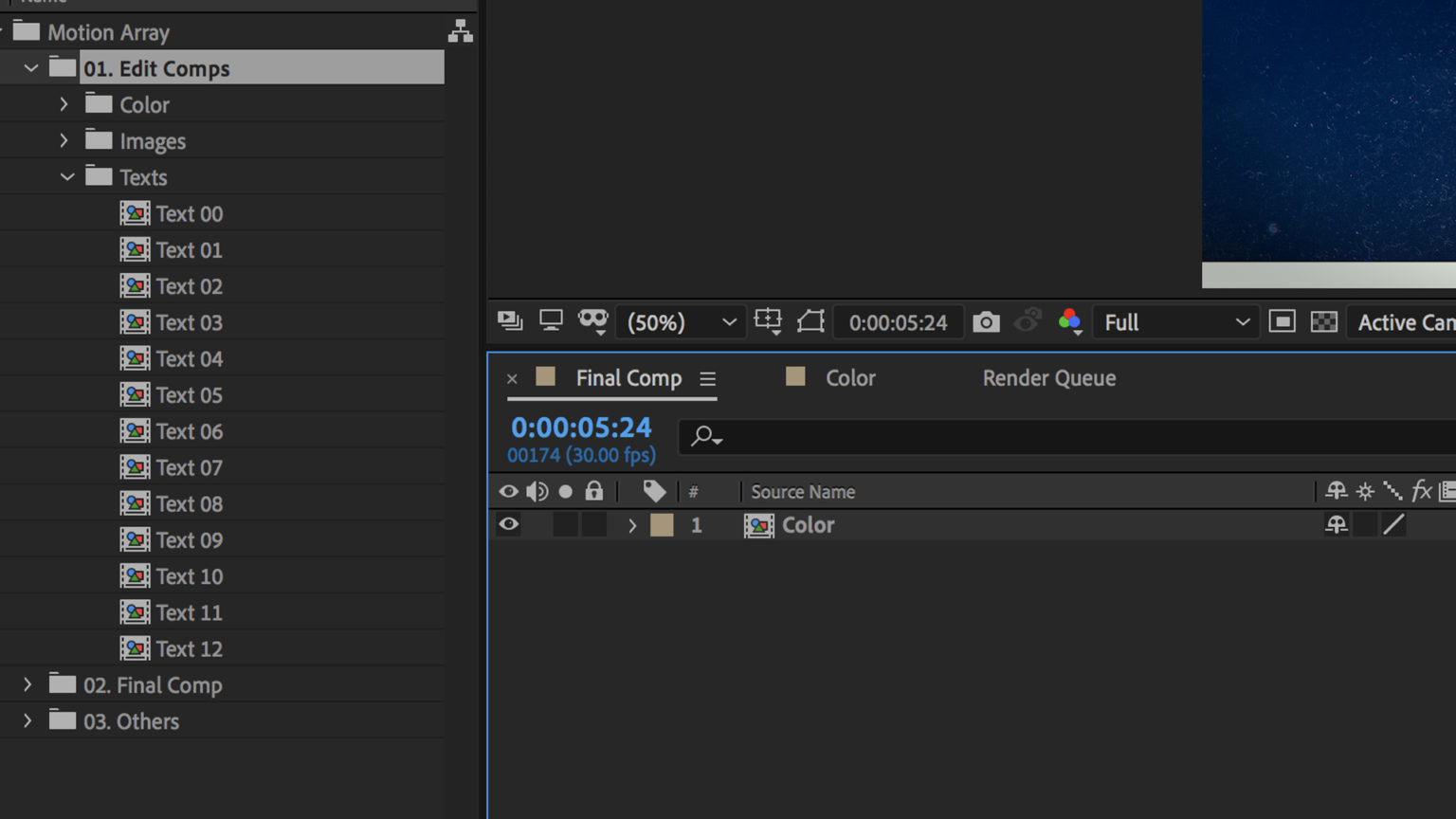Select the Text 05 composition

[189, 395]
